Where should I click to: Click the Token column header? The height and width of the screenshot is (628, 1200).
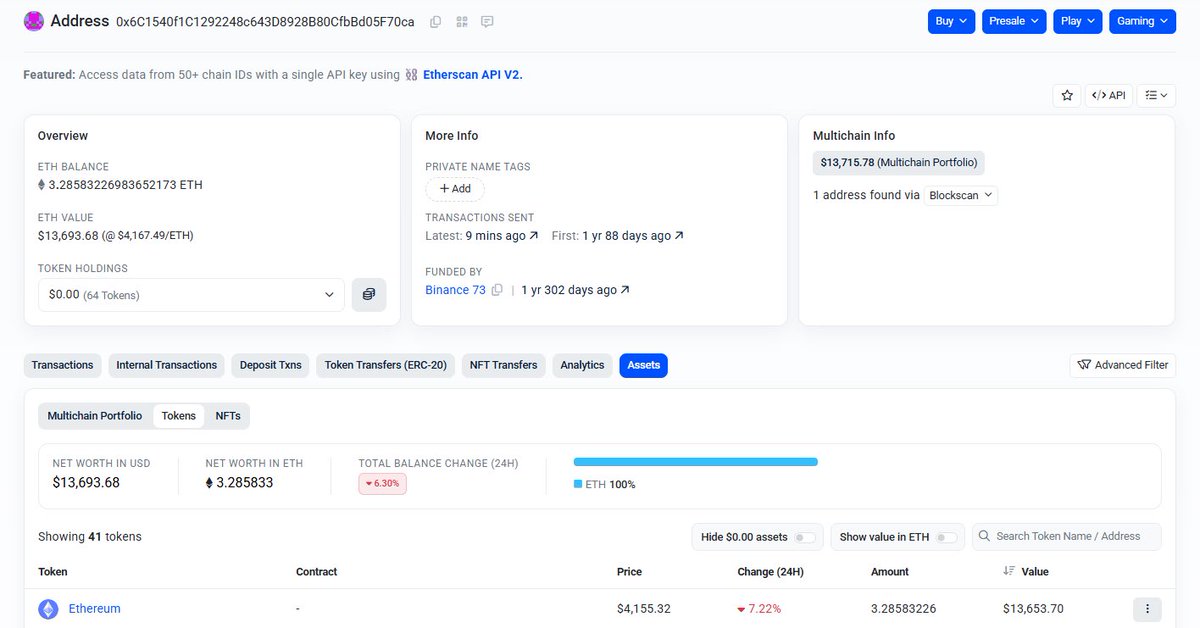pos(53,572)
